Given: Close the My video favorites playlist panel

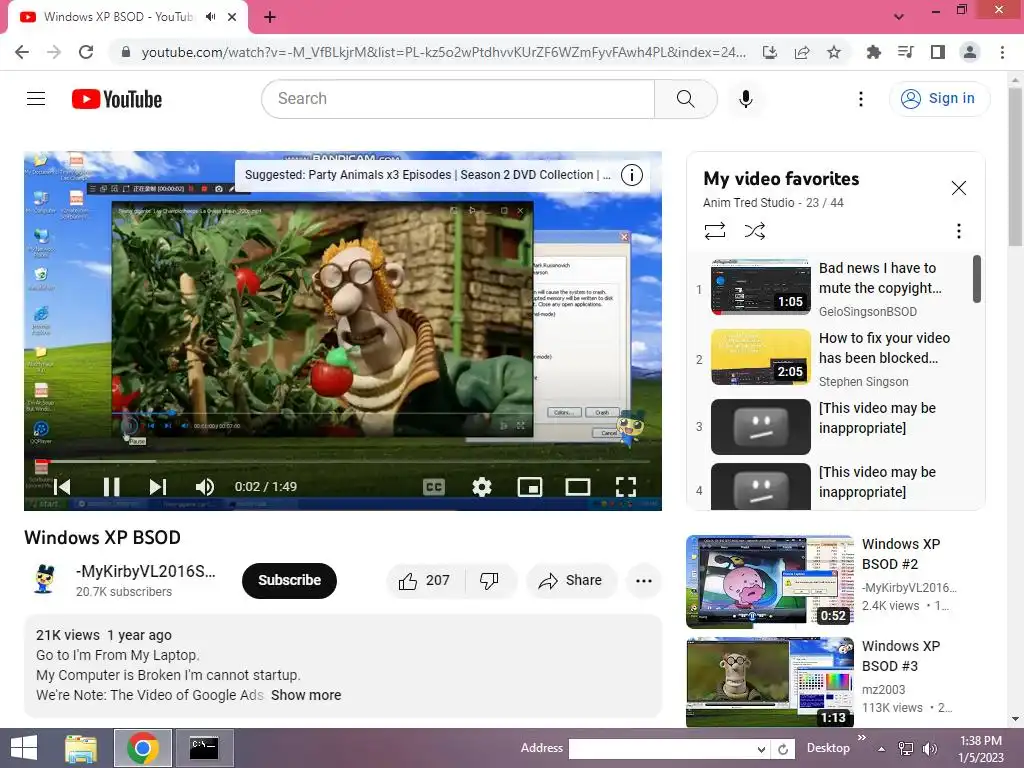Looking at the screenshot, I should pos(959,188).
